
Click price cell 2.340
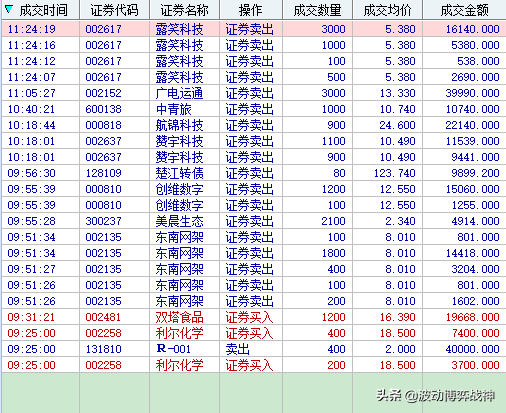tap(400, 221)
